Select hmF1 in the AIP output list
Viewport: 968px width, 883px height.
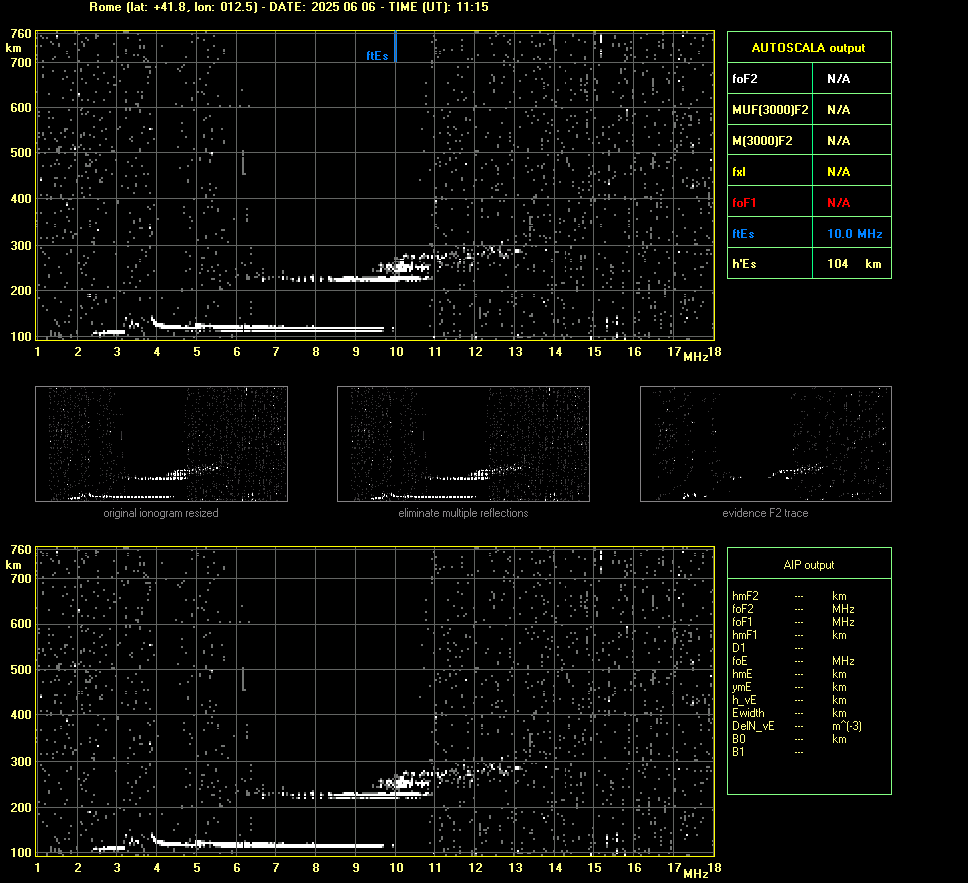click(x=745, y=635)
